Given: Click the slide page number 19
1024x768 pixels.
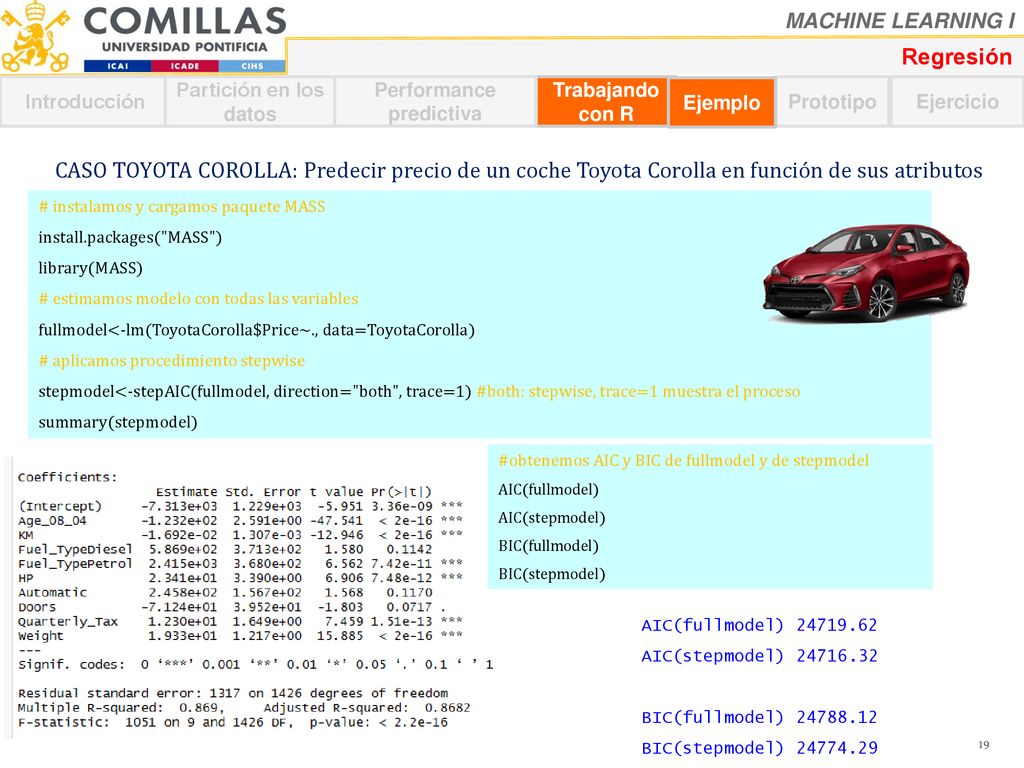Looking at the screenshot, I should (984, 744).
